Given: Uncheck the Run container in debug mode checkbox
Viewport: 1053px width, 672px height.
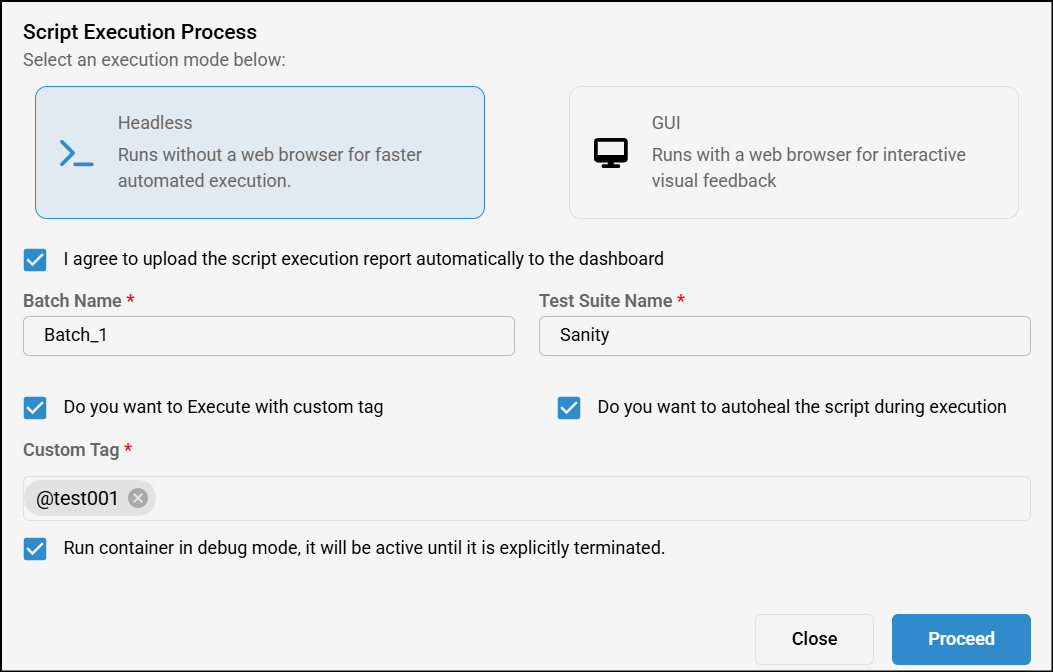Looking at the screenshot, I should pyautogui.click(x=35, y=549).
